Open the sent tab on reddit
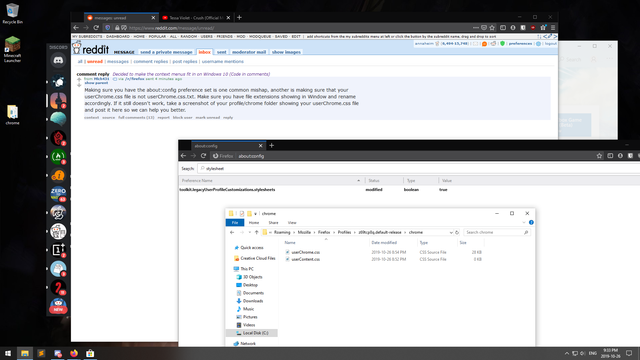640x360 pixels. point(221,52)
